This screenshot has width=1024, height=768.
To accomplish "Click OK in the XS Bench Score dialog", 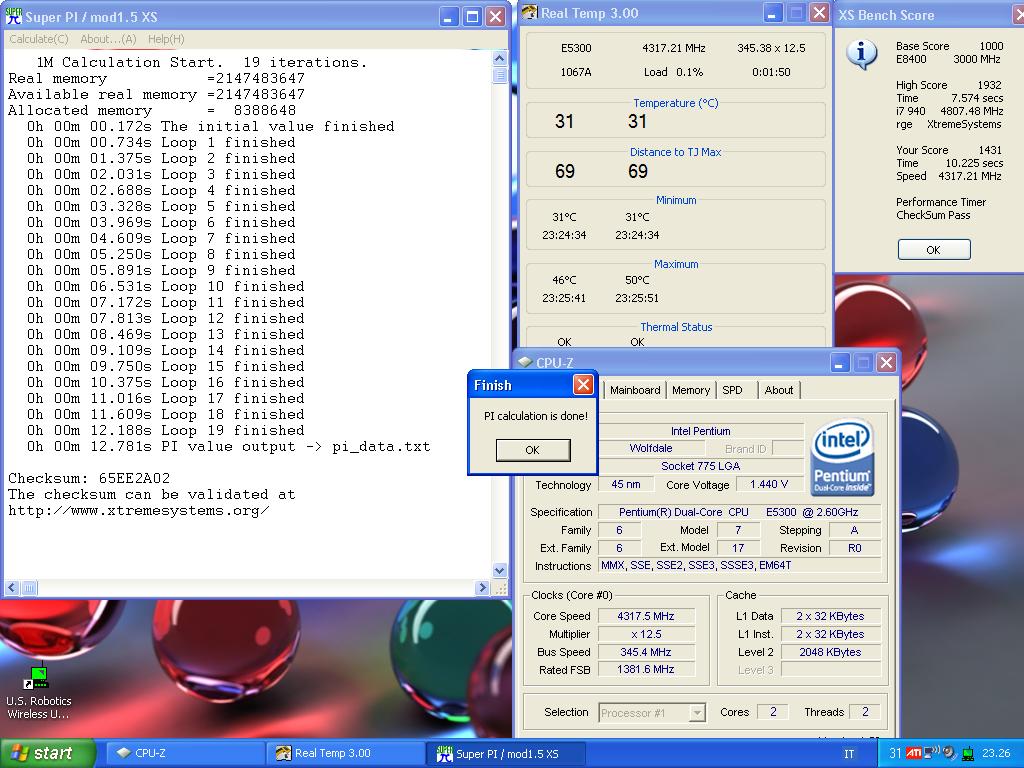I will coord(933,249).
